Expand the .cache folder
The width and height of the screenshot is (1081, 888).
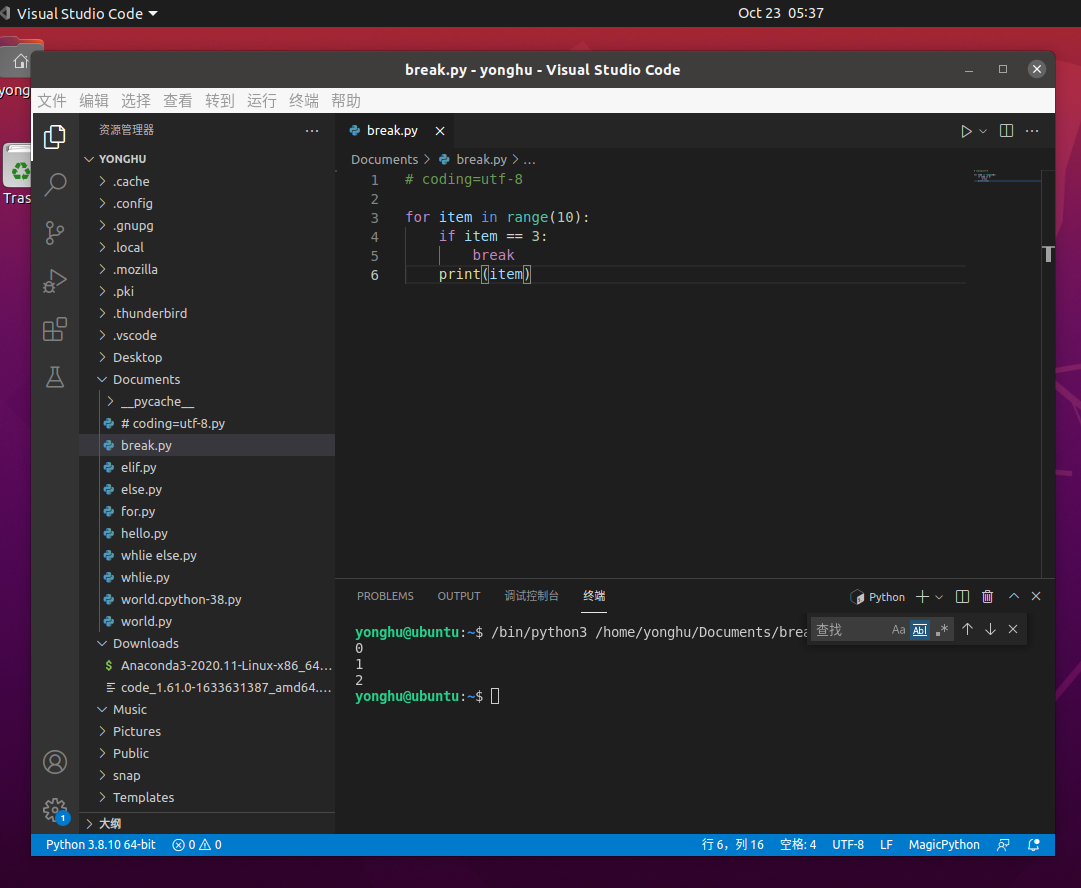coord(207,181)
